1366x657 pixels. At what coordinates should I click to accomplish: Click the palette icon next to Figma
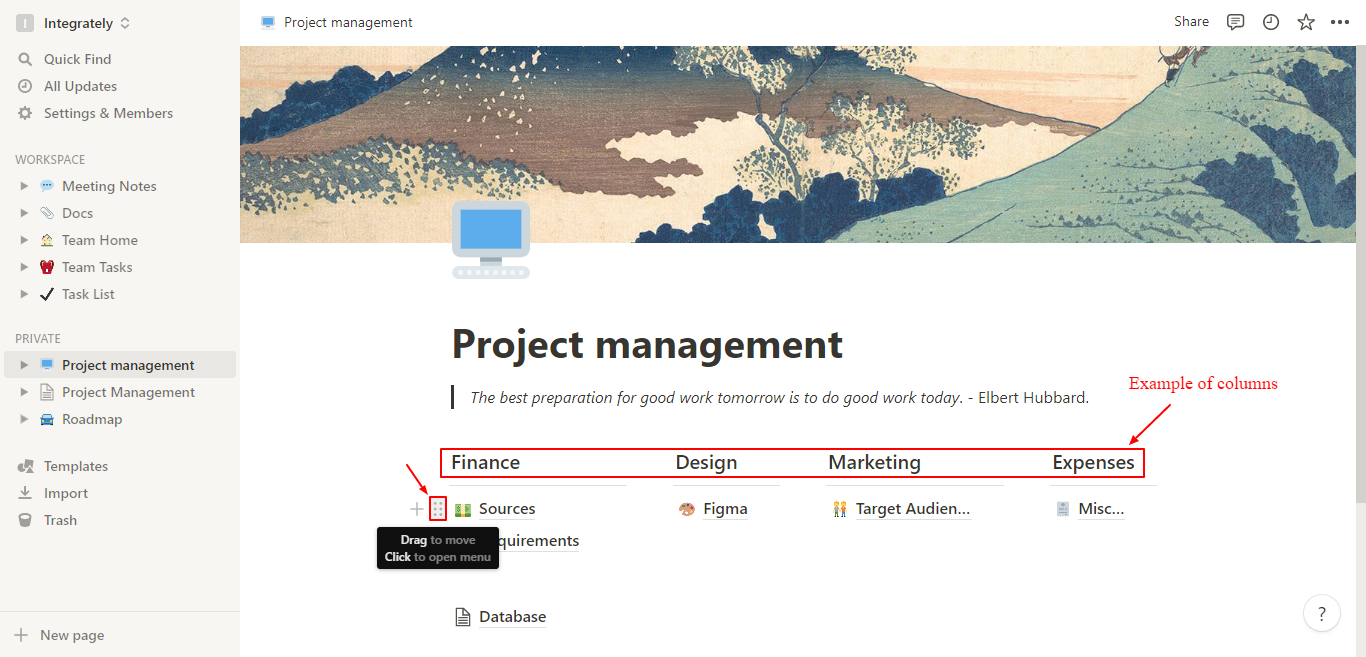686,509
